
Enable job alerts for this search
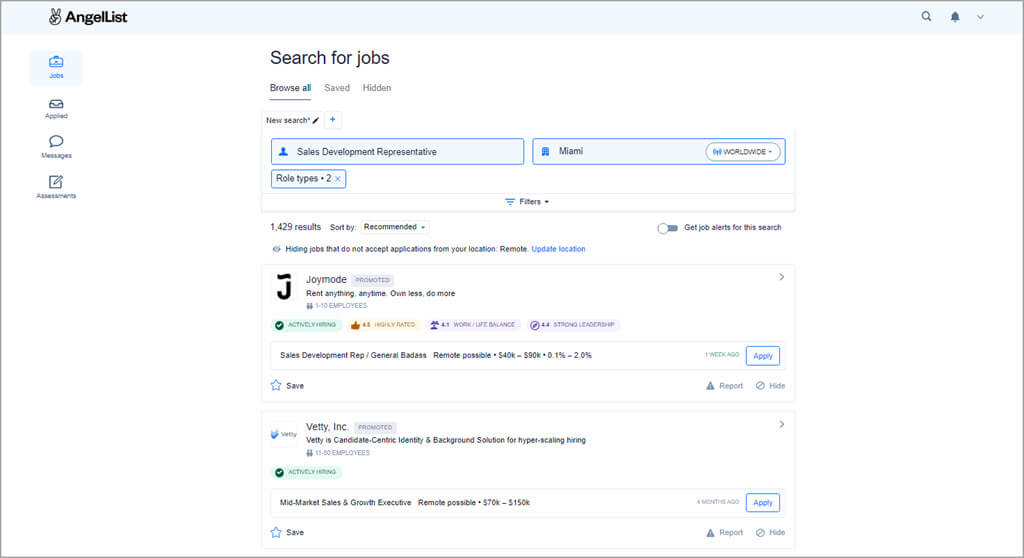tap(667, 228)
